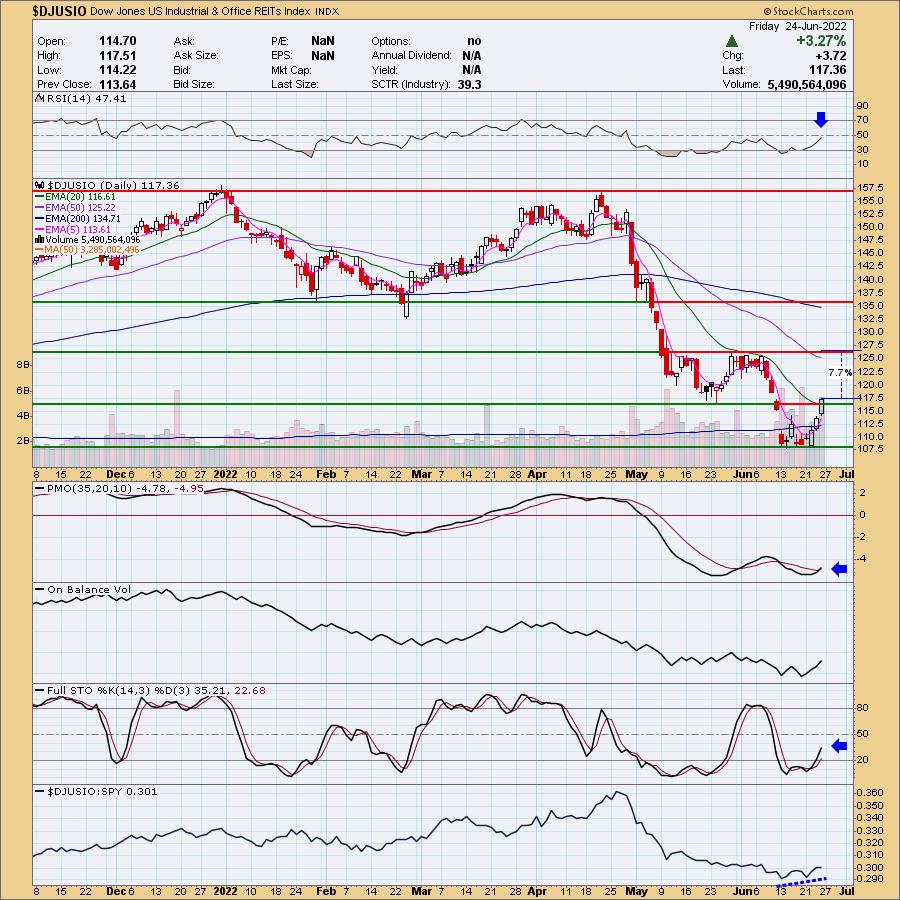Click the High value 117.51
900x900 pixels.
[118, 55]
